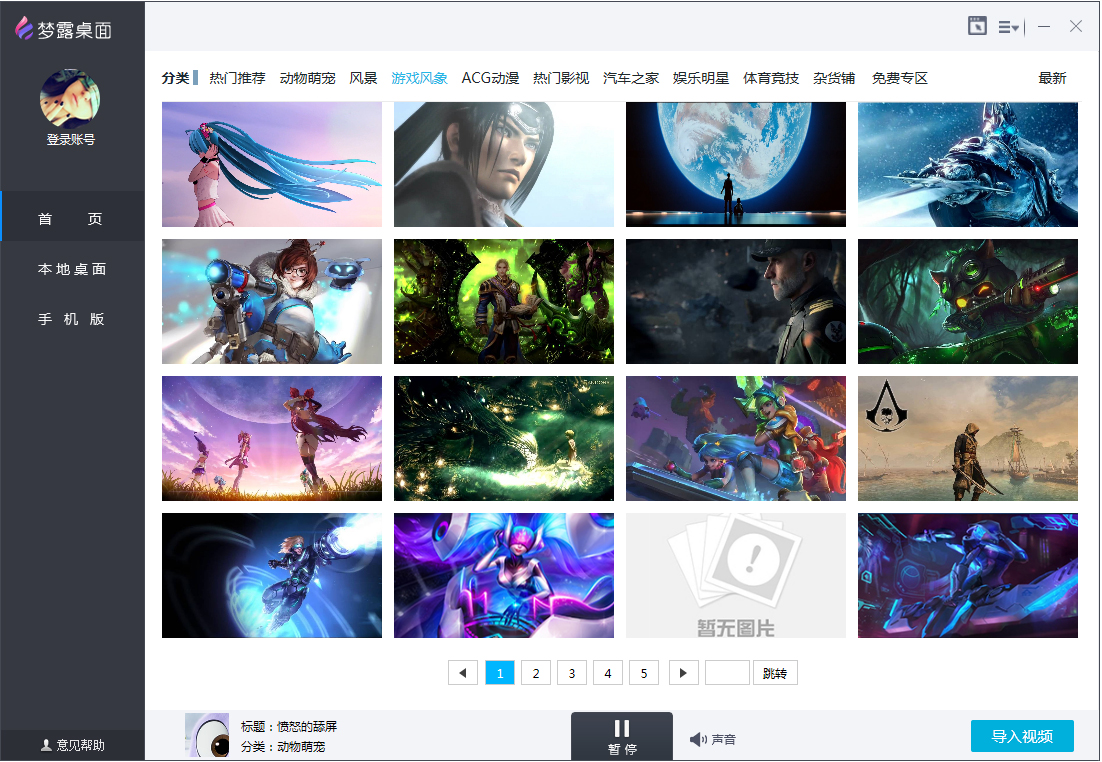Expand the 分类 category selector
Viewport: 1102px width, 762px height.
pos(177,77)
